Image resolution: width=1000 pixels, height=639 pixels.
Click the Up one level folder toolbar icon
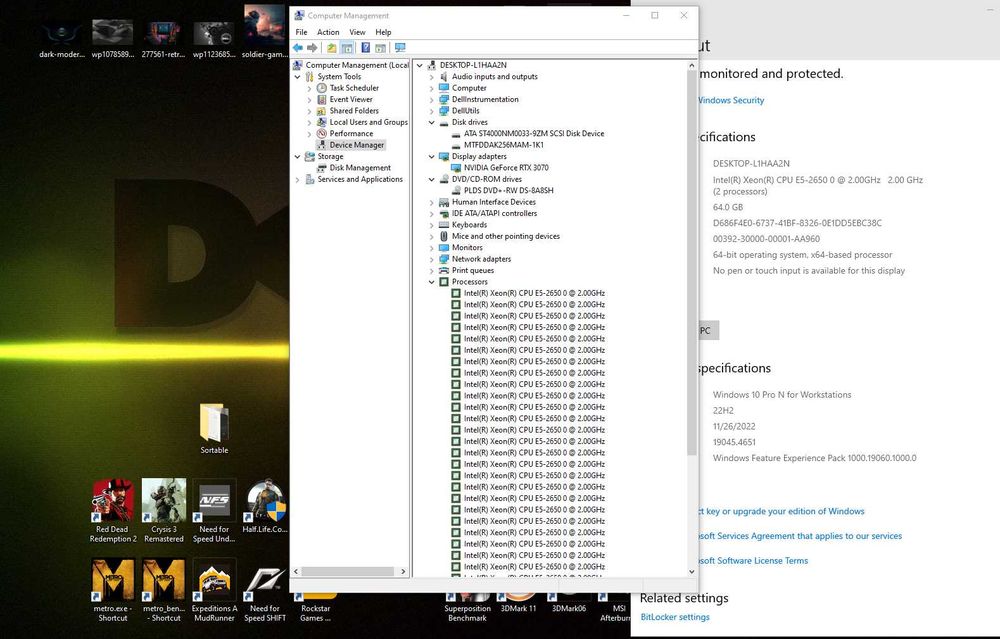[x=332, y=48]
